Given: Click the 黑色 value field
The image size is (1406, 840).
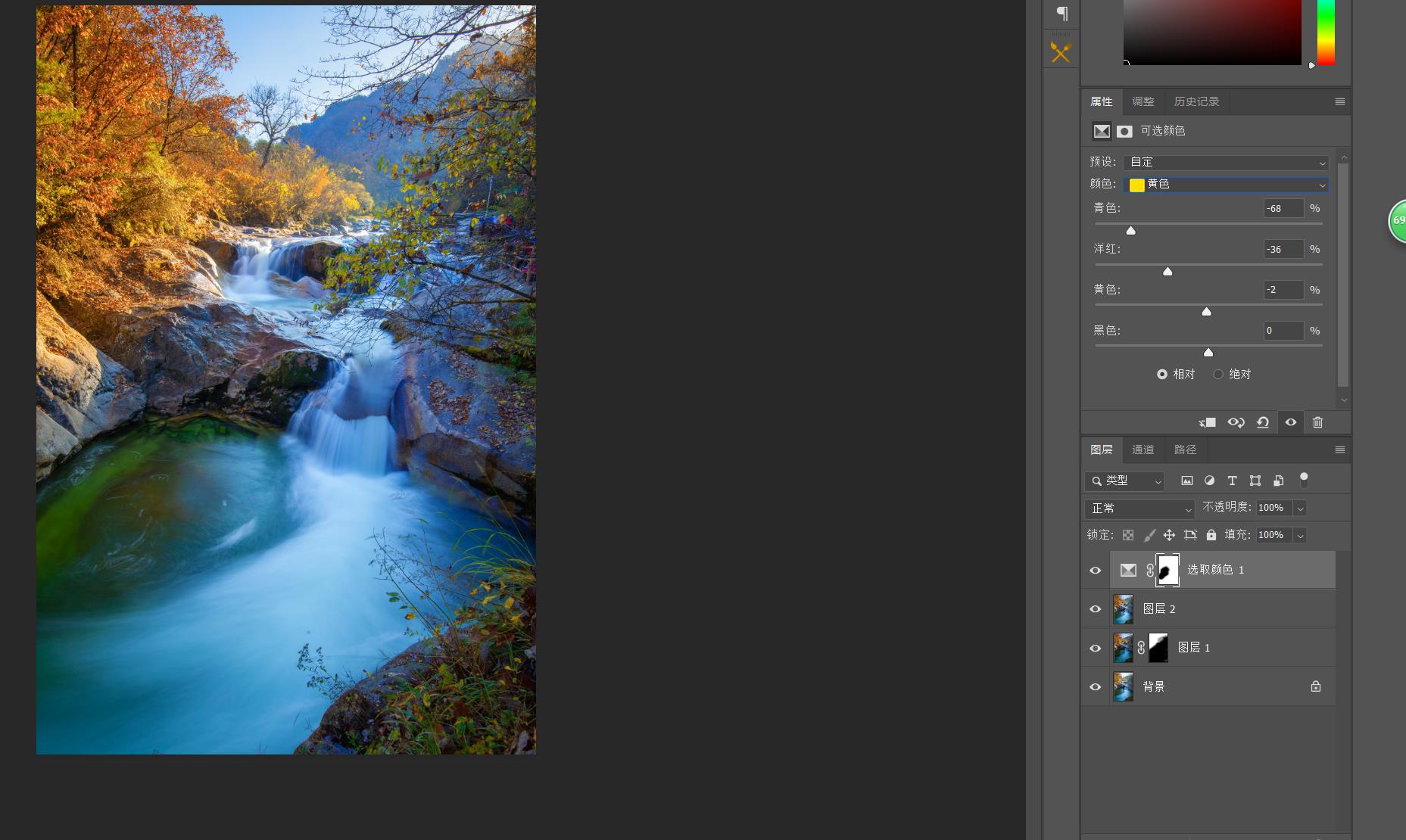Looking at the screenshot, I should [1284, 331].
